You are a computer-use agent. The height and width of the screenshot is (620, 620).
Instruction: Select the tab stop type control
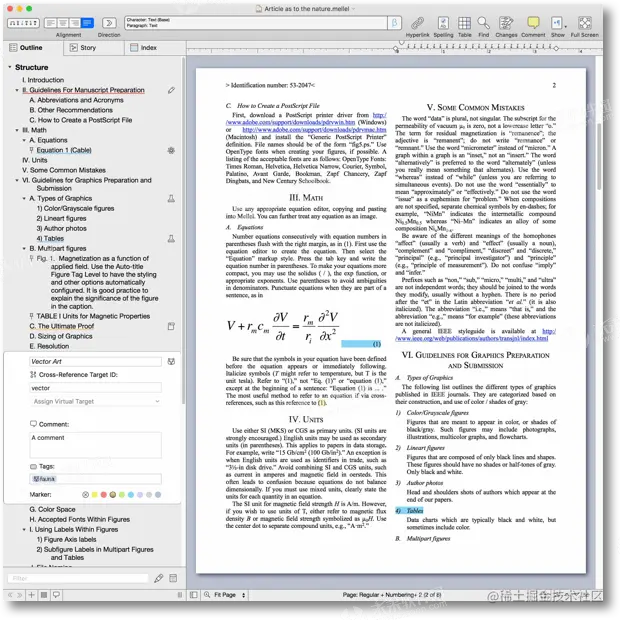click(x=23, y=23)
